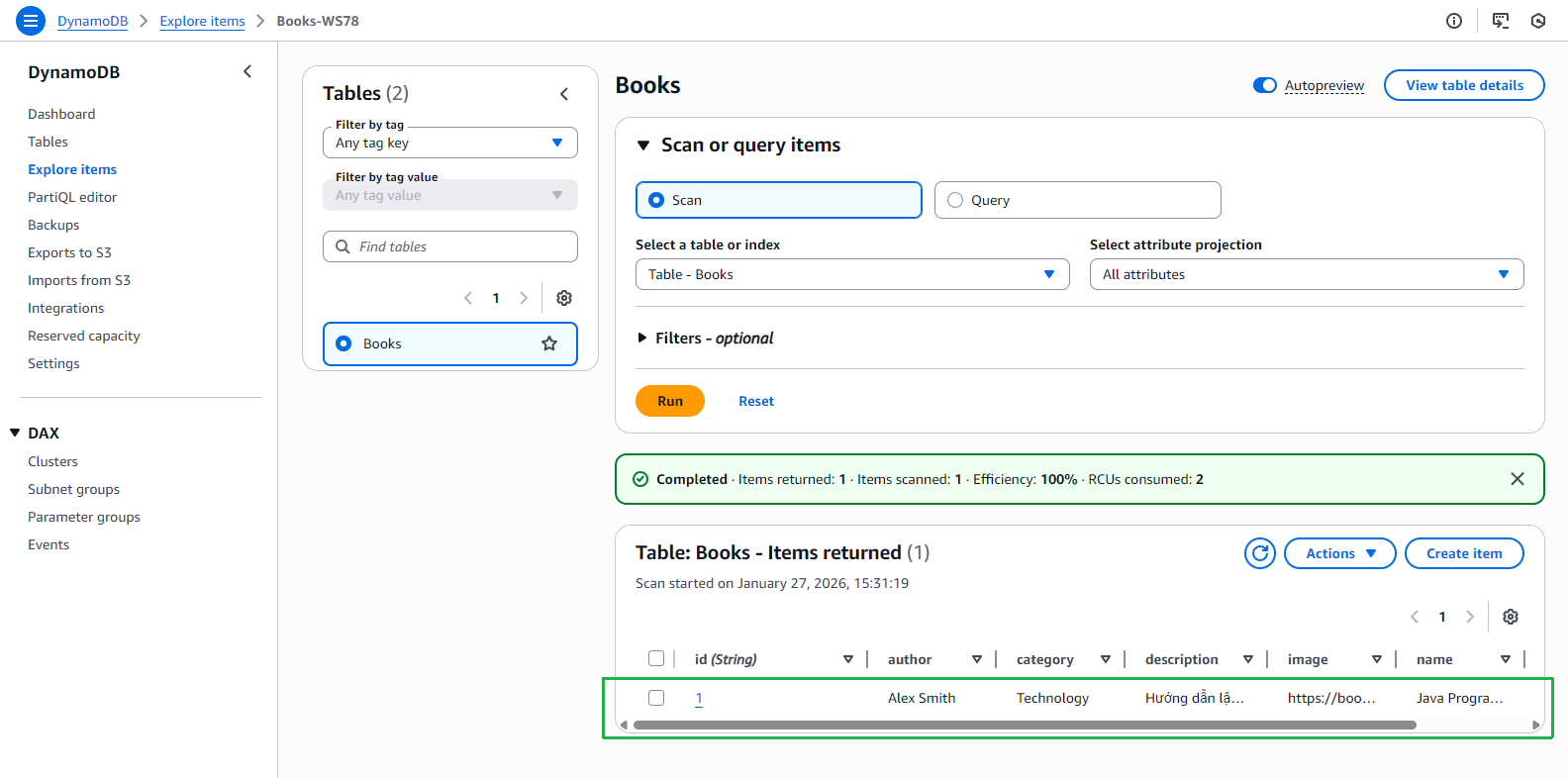Open the description column sort menu
The height and width of the screenshot is (778, 1568).
click(x=1248, y=659)
